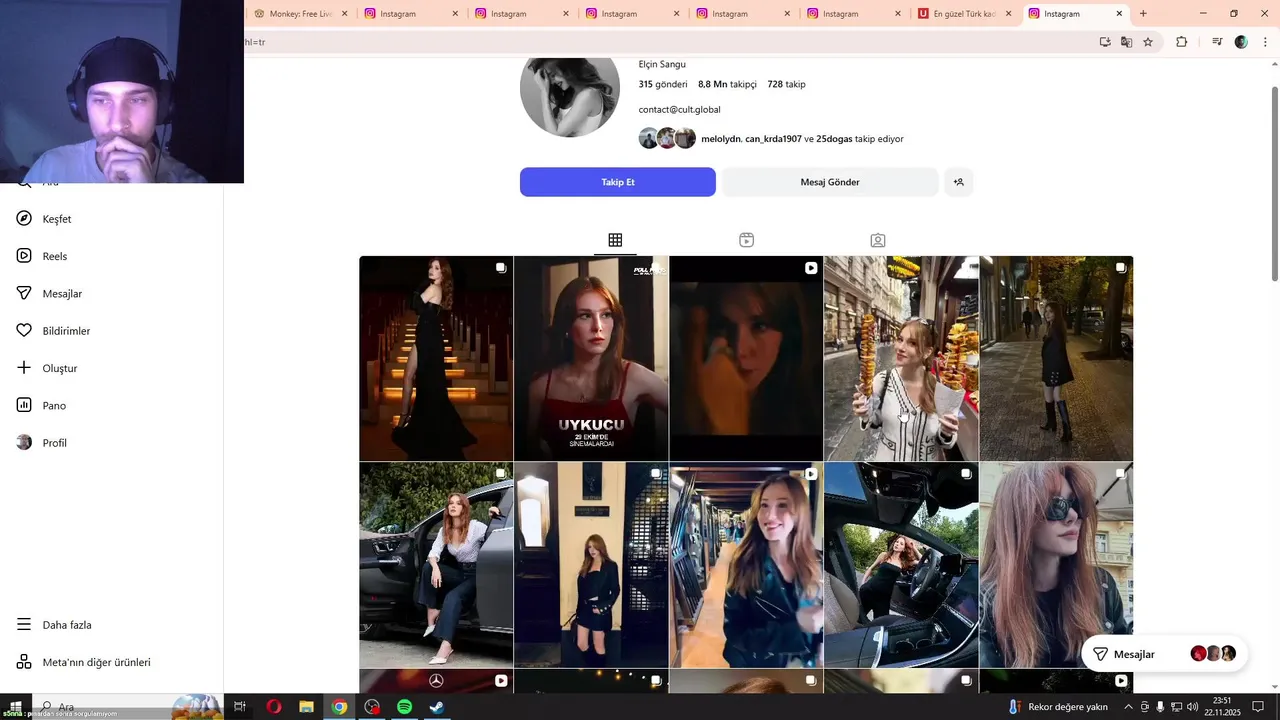Open the floating Mesajlar messages bubble
This screenshot has height=720, width=1280.
pyautogui.click(x=1164, y=654)
